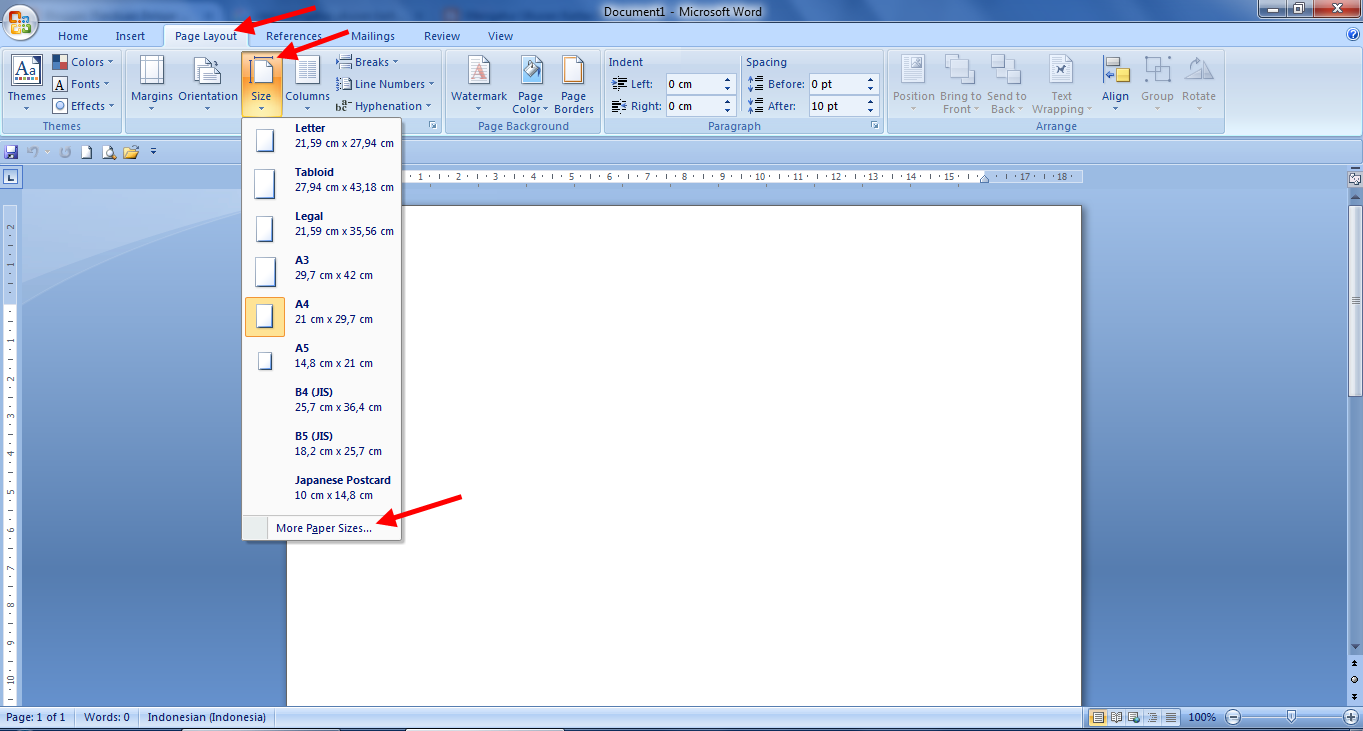Image resolution: width=1363 pixels, height=731 pixels.
Task: Open the Orientation menu
Action: coord(208,84)
